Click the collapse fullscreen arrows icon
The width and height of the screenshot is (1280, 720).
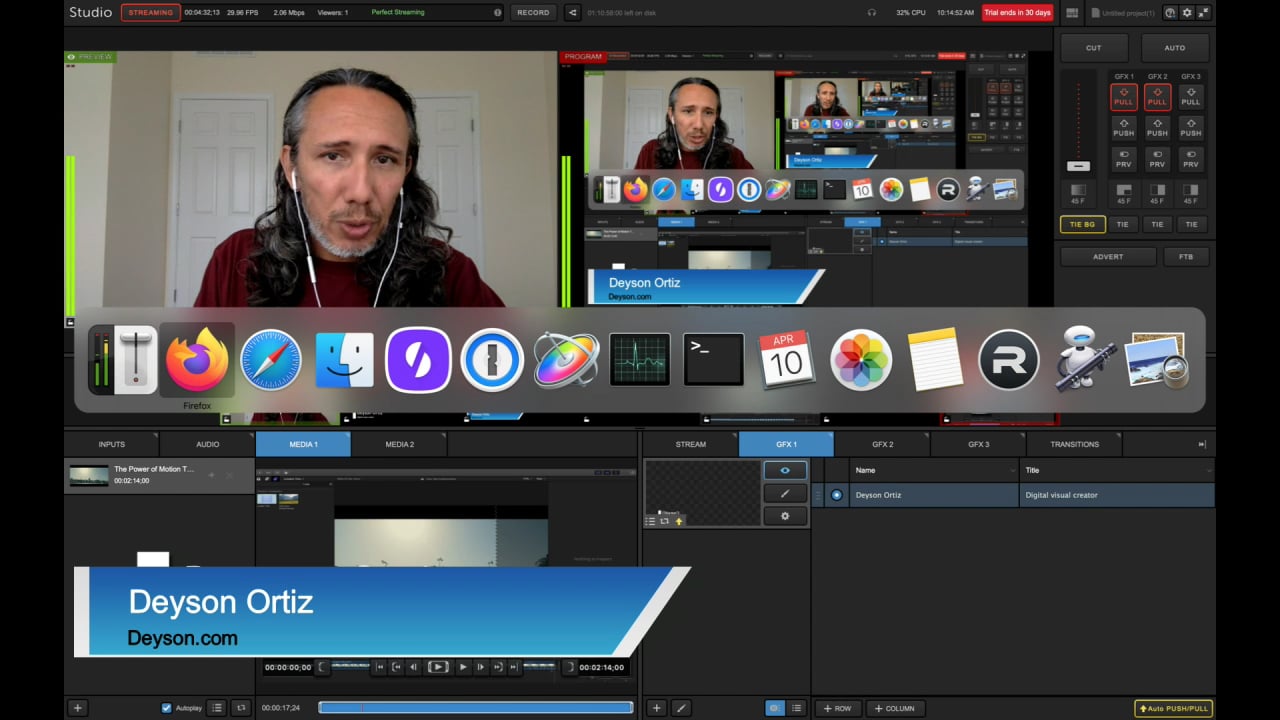(1203, 13)
